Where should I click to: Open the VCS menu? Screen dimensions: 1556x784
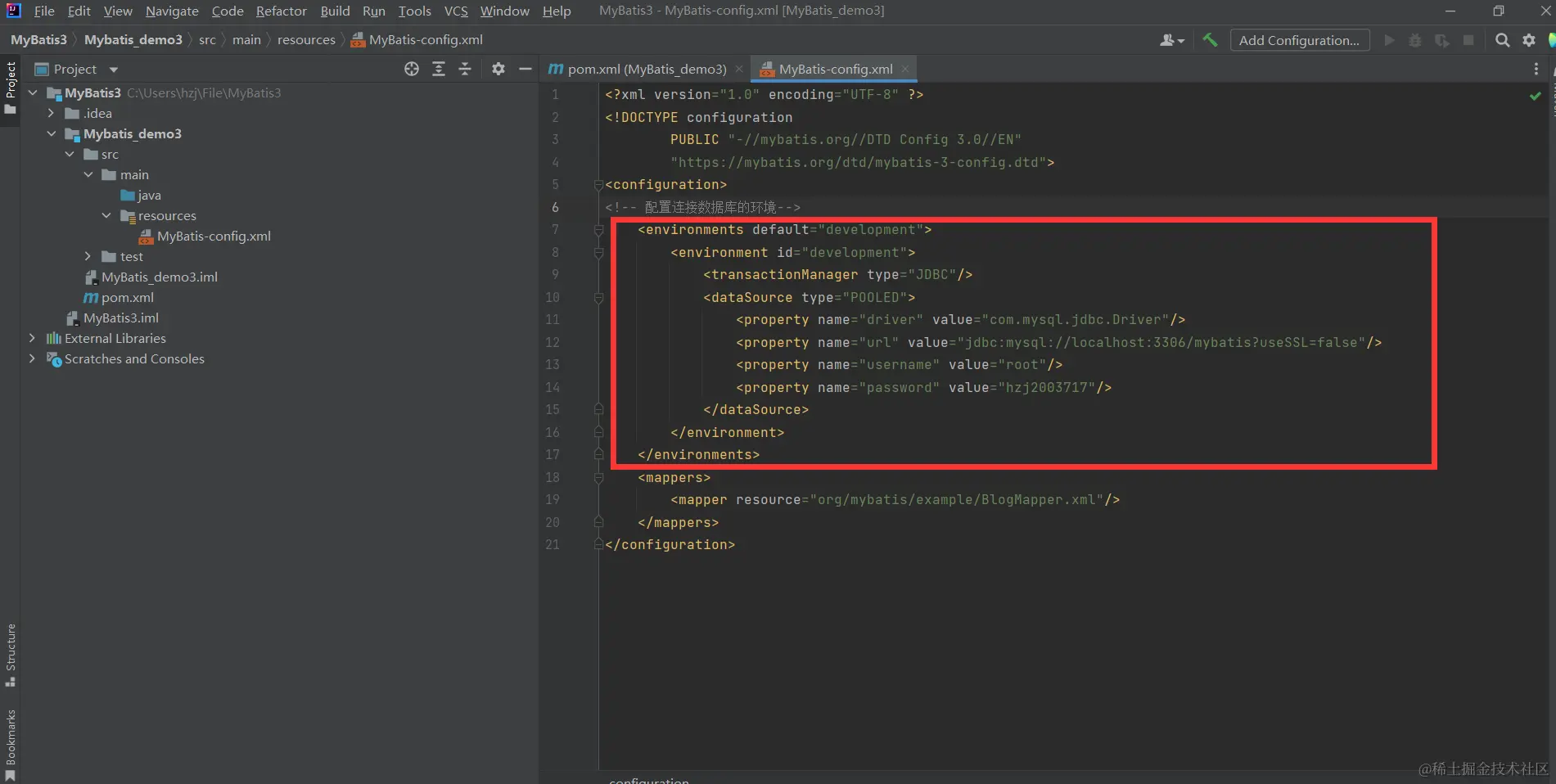456,11
